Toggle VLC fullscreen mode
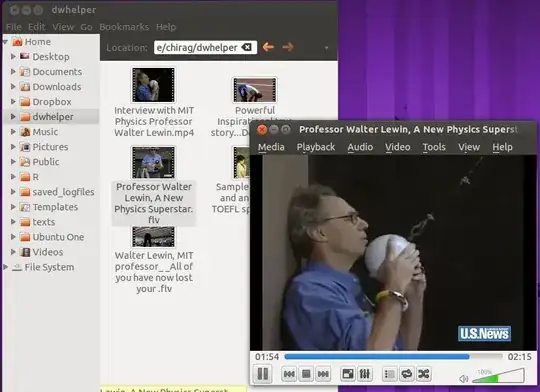The height and width of the screenshot is (392, 540). (x=348, y=374)
